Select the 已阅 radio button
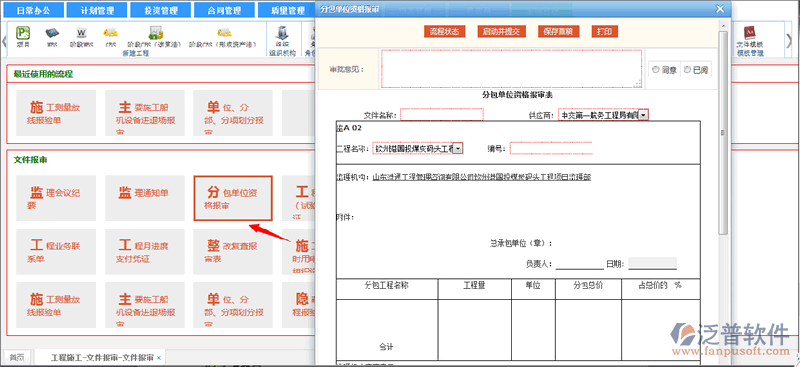 687,70
